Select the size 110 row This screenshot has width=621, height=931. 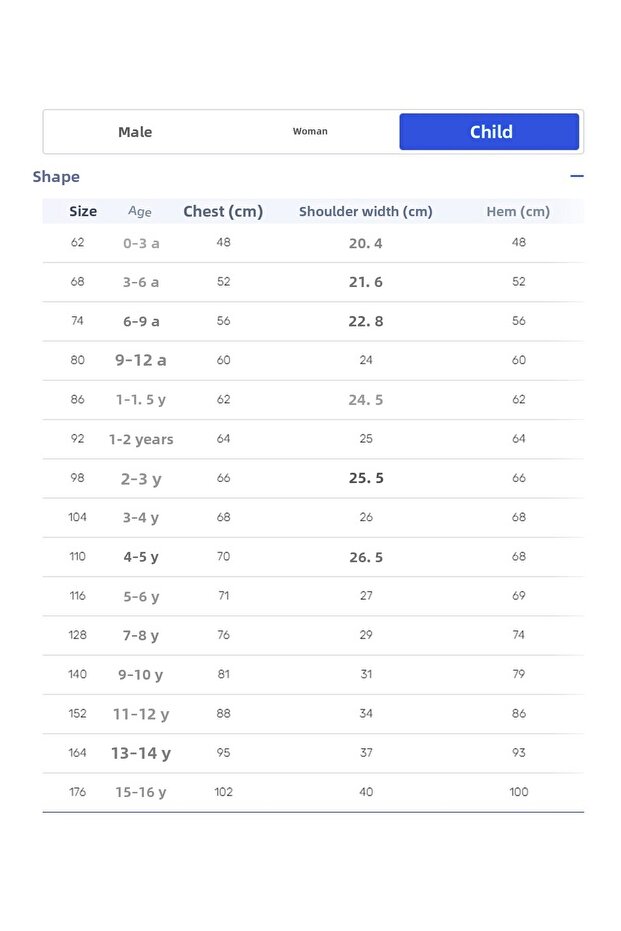coord(78,557)
